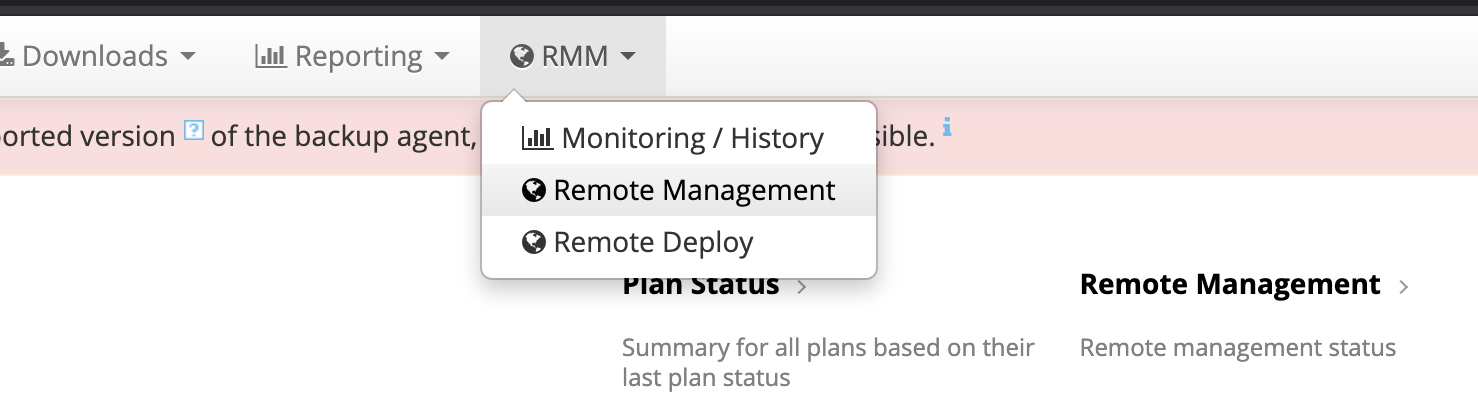This screenshot has width=1478, height=412.
Task: Open the Remote Management dashboard heading
Action: pos(1230,285)
